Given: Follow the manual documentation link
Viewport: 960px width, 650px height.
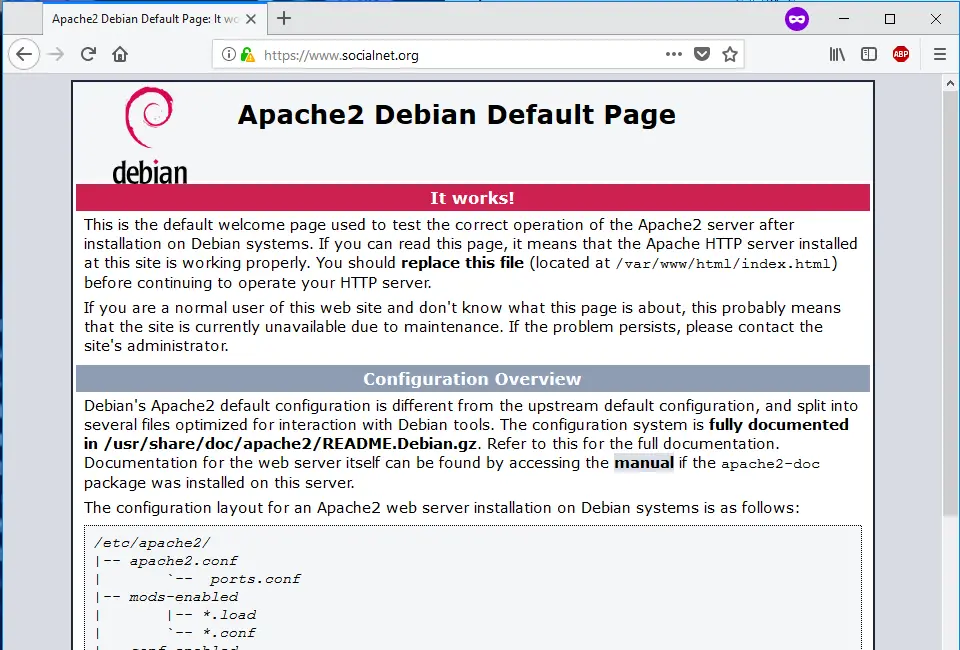Looking at the screenshot, I should (x=643, y=463).
